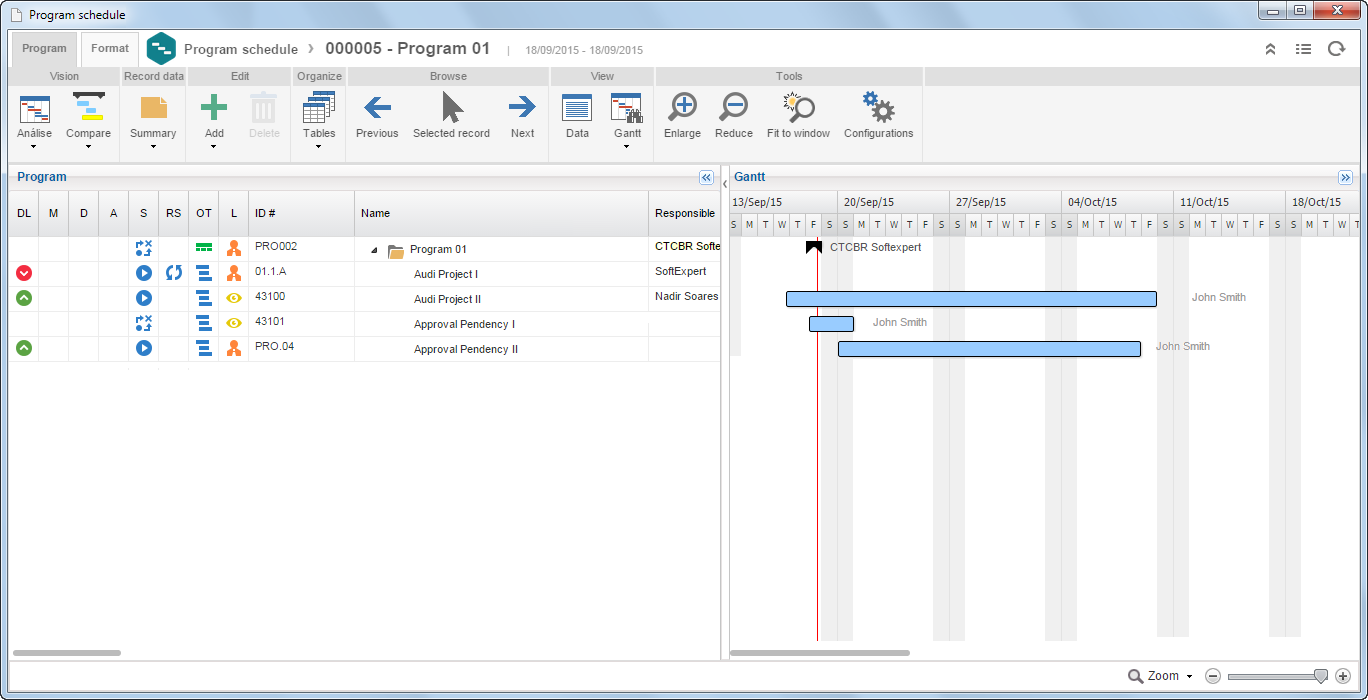Viewport: 1368px width, 700px height.
Task: Open the Análise vision tool
Action: [x=35, y=108]
